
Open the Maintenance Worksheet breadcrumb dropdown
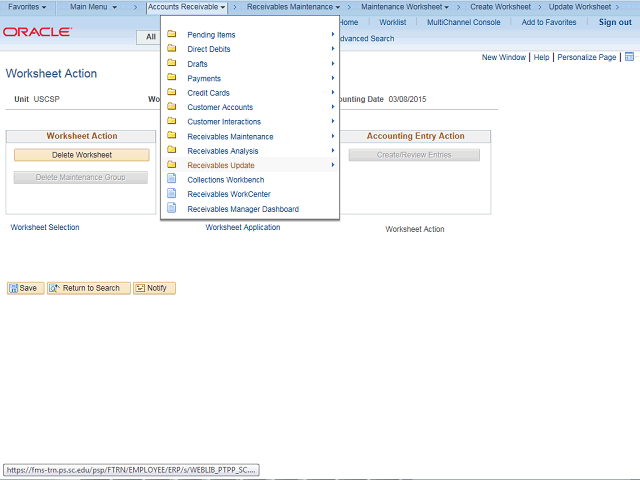point(404,7)
